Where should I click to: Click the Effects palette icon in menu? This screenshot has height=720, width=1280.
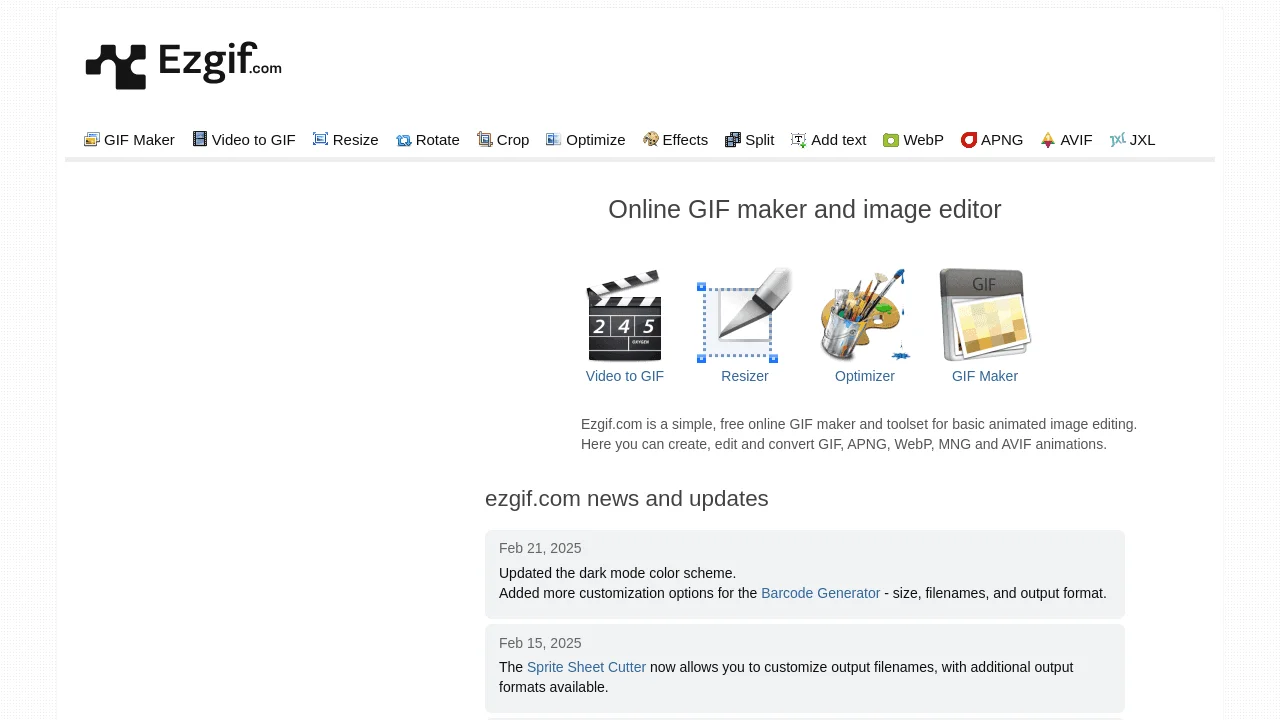651,140
